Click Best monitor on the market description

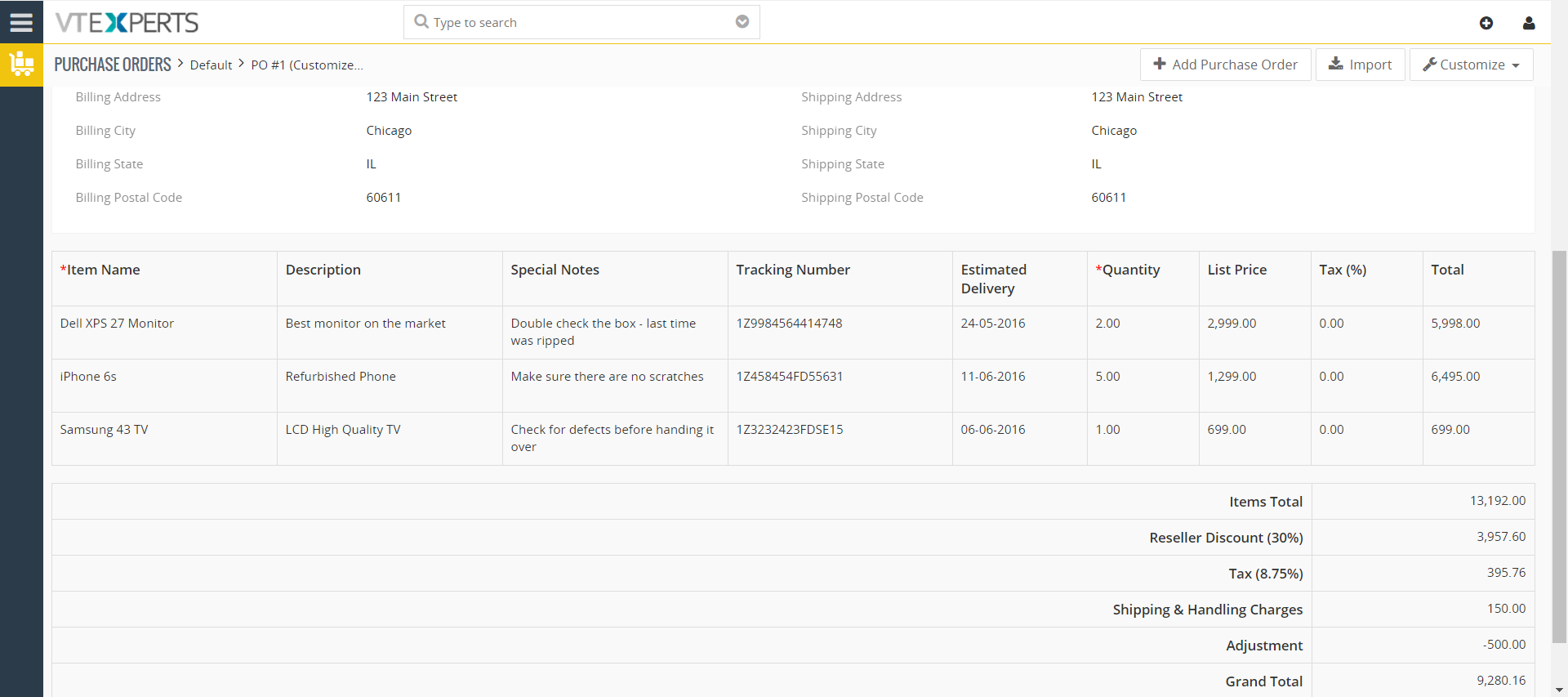point(365,324)
